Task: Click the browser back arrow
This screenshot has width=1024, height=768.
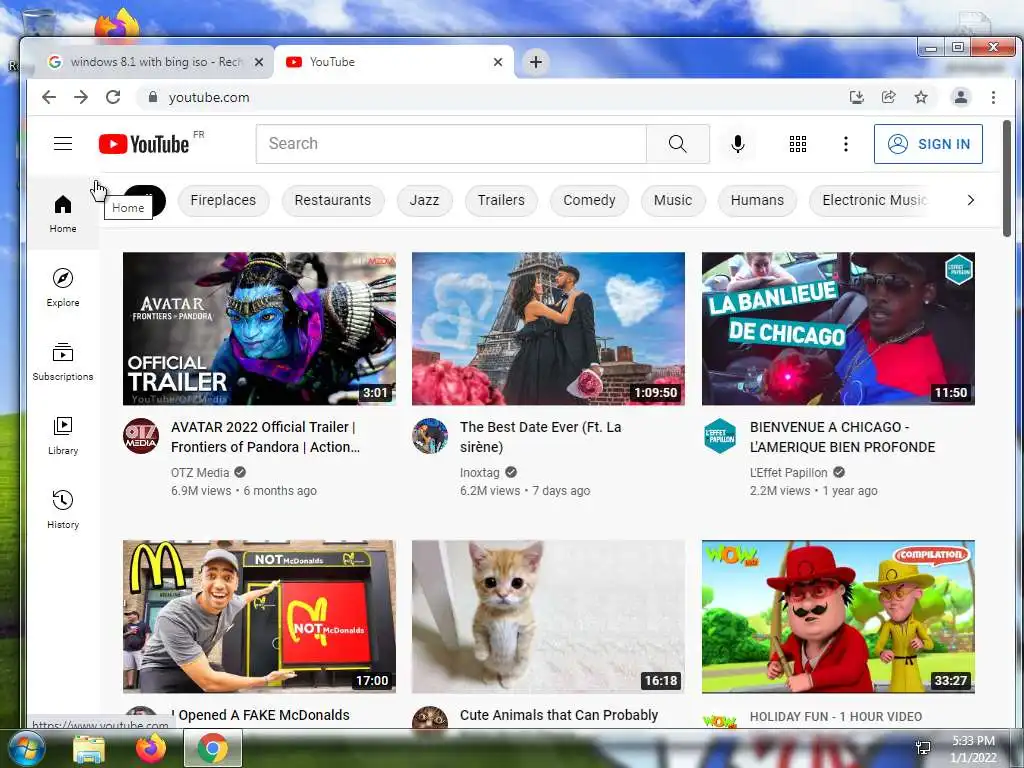Action: [49, 97]
